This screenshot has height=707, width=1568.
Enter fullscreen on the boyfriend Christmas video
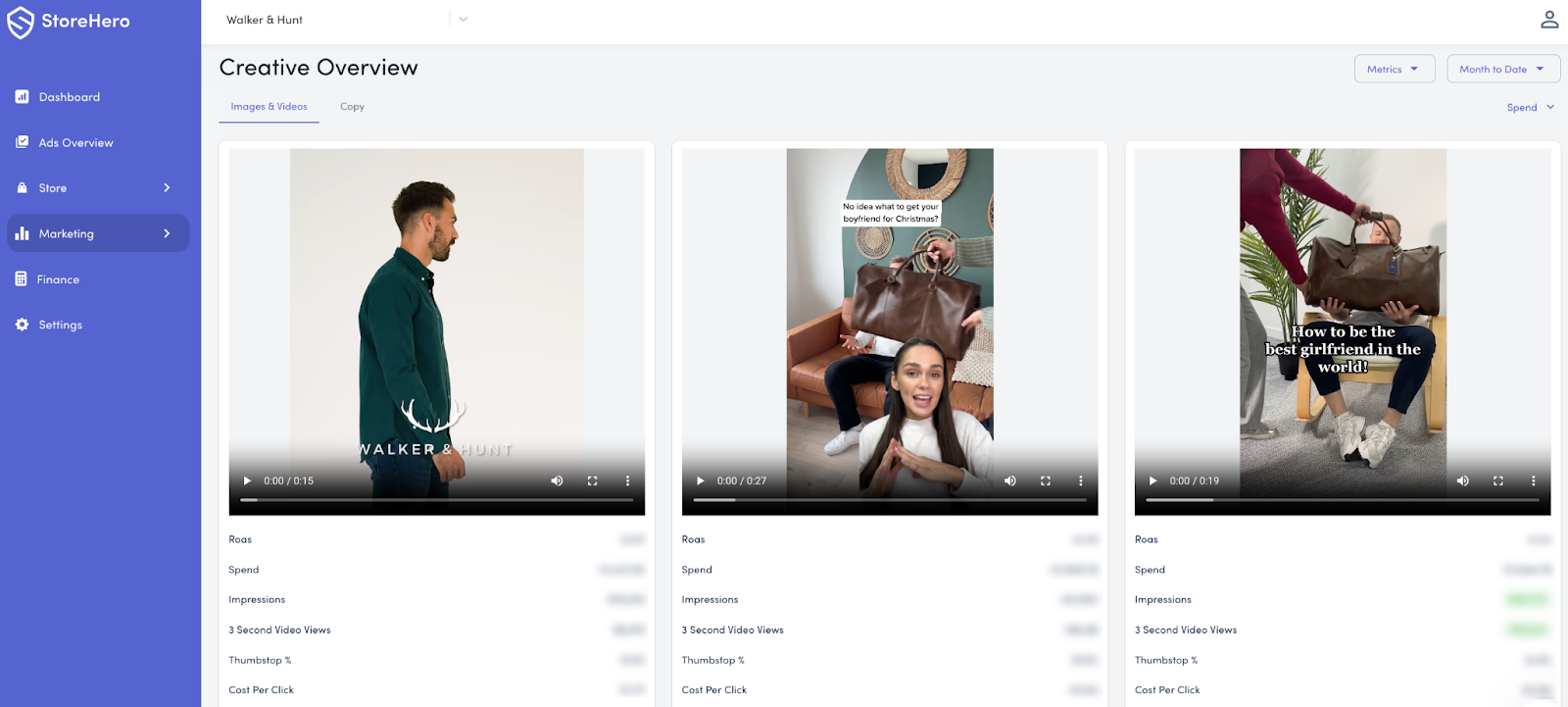pos(1045,480)
